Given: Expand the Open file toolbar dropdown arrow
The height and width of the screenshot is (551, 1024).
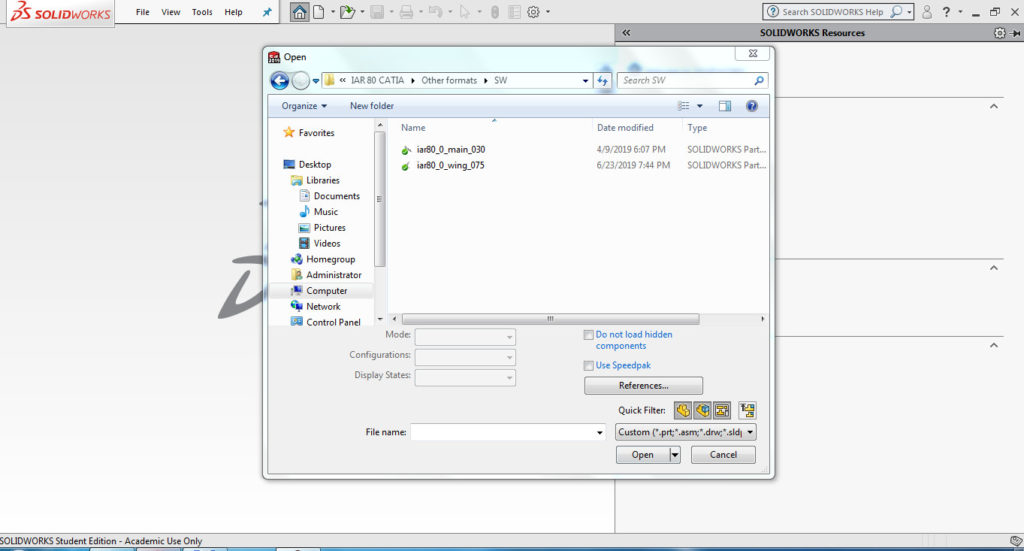Looking at the screenshot, I should pyautogui.click(x=362, y=12).
